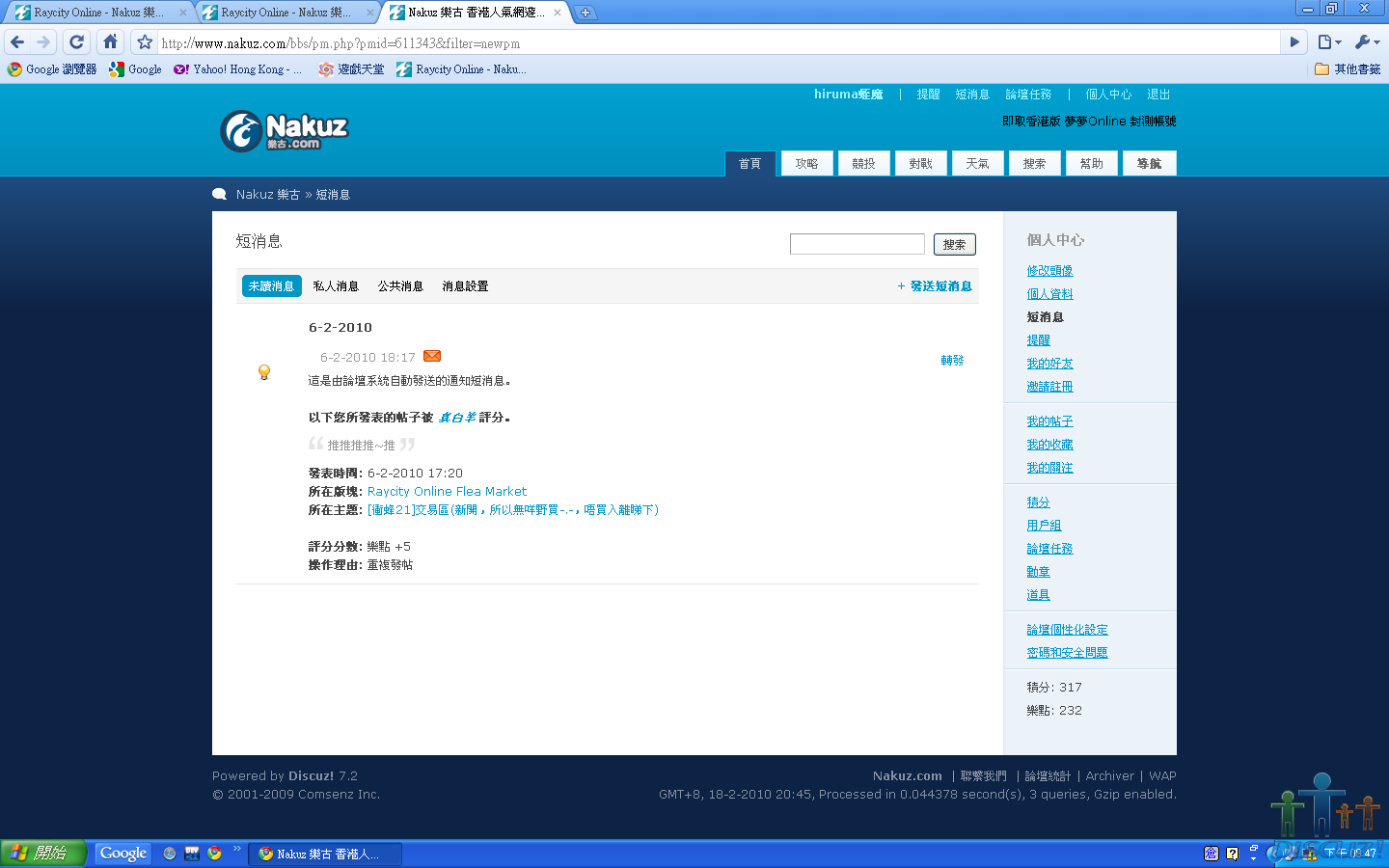The height and width of the screenshot is (868, 1389).
Task: Click the Windows 開始 start button
Action: pos(42,854)
